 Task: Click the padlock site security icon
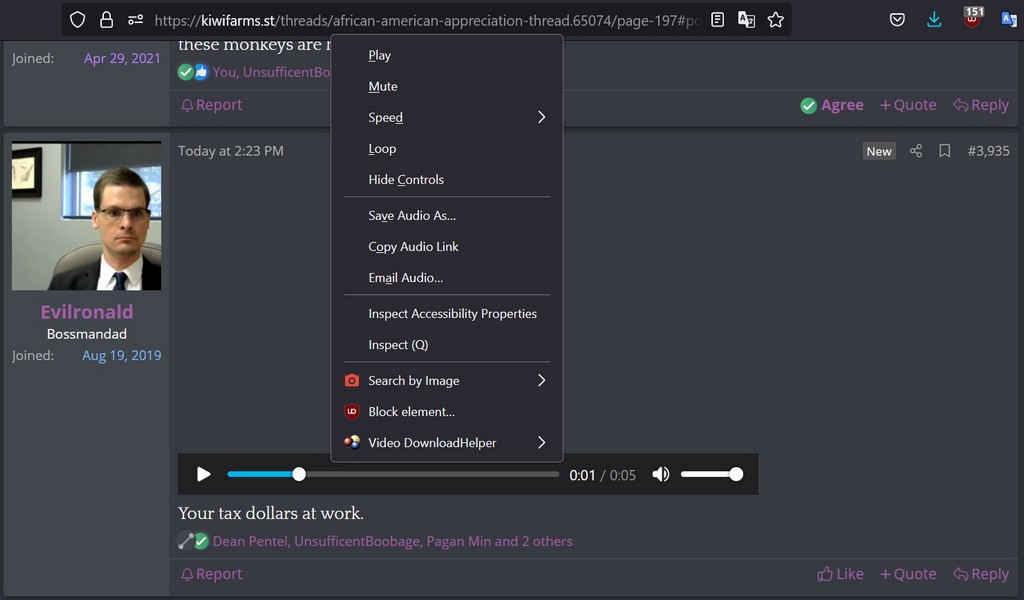[x=106, y=20]
